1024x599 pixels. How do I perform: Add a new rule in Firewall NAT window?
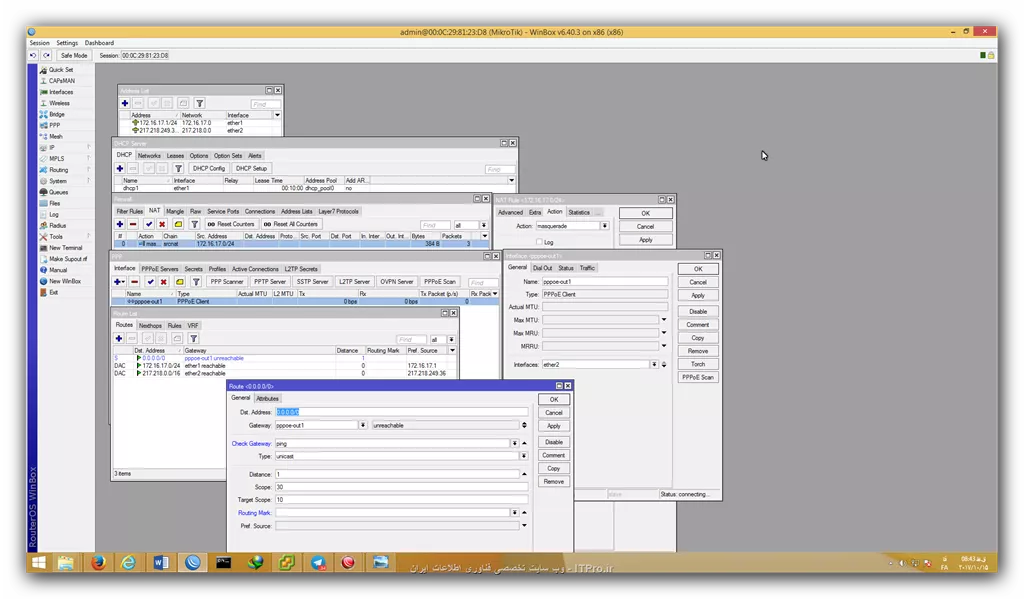coord(120,224)
